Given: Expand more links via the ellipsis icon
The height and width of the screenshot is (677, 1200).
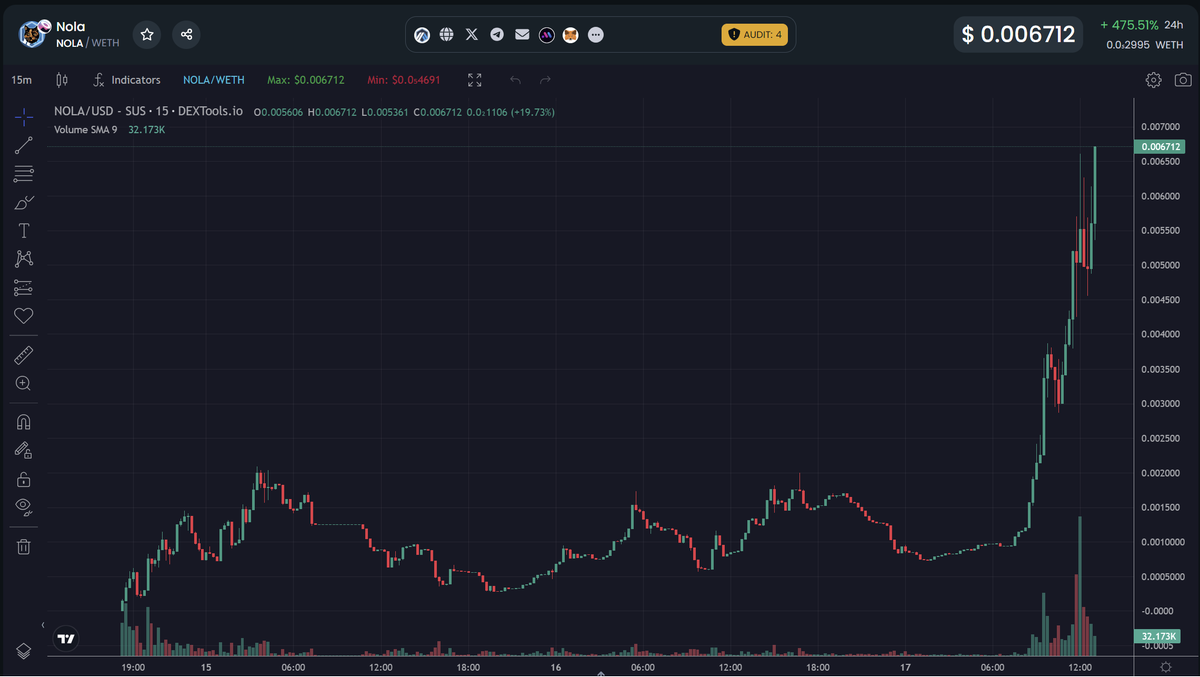Looking at the screenshot, I should click(595, 34).
